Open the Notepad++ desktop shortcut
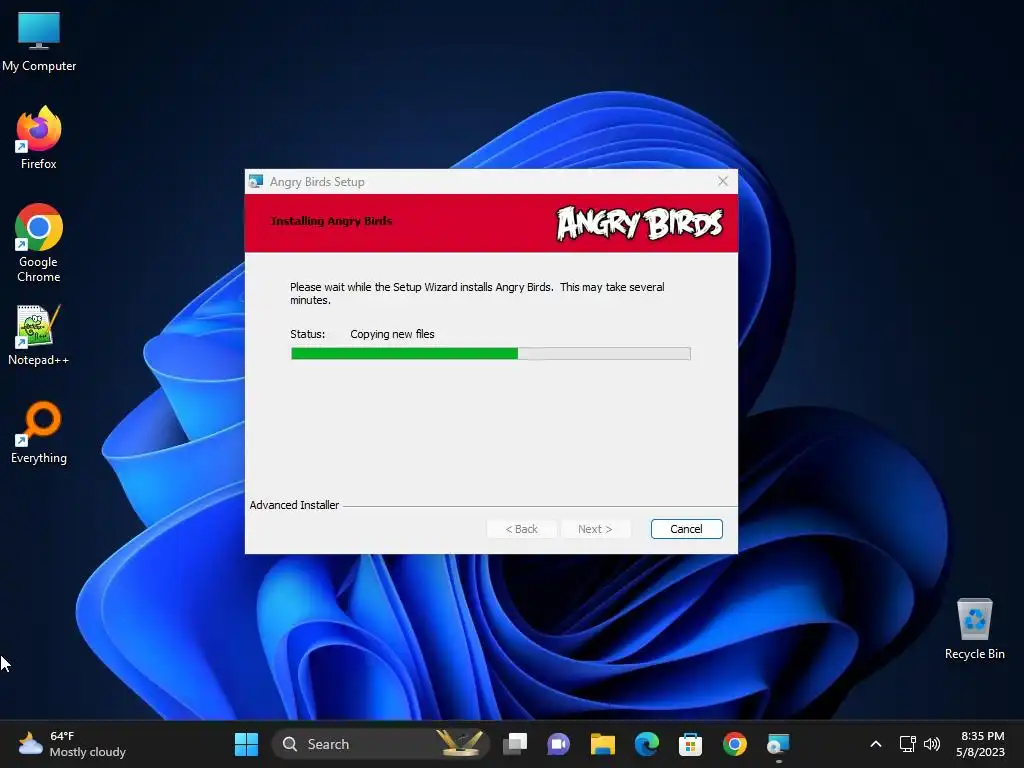 39,335
